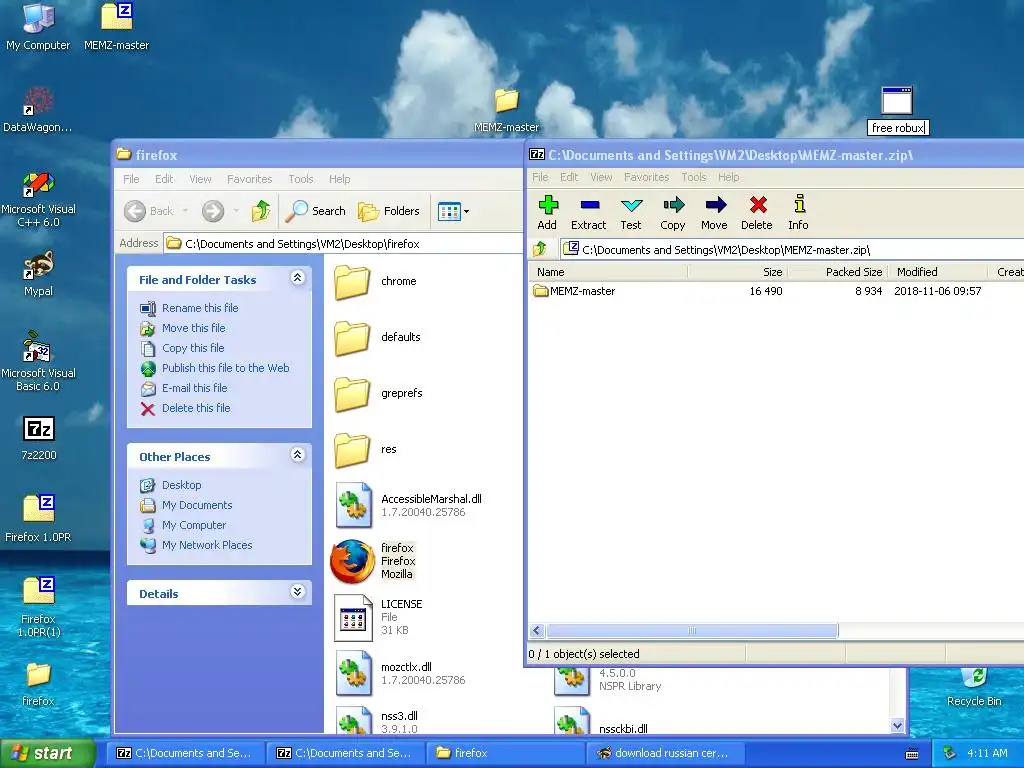Click the up-folder icon in 7-Zip

click(x=540, y=249)
